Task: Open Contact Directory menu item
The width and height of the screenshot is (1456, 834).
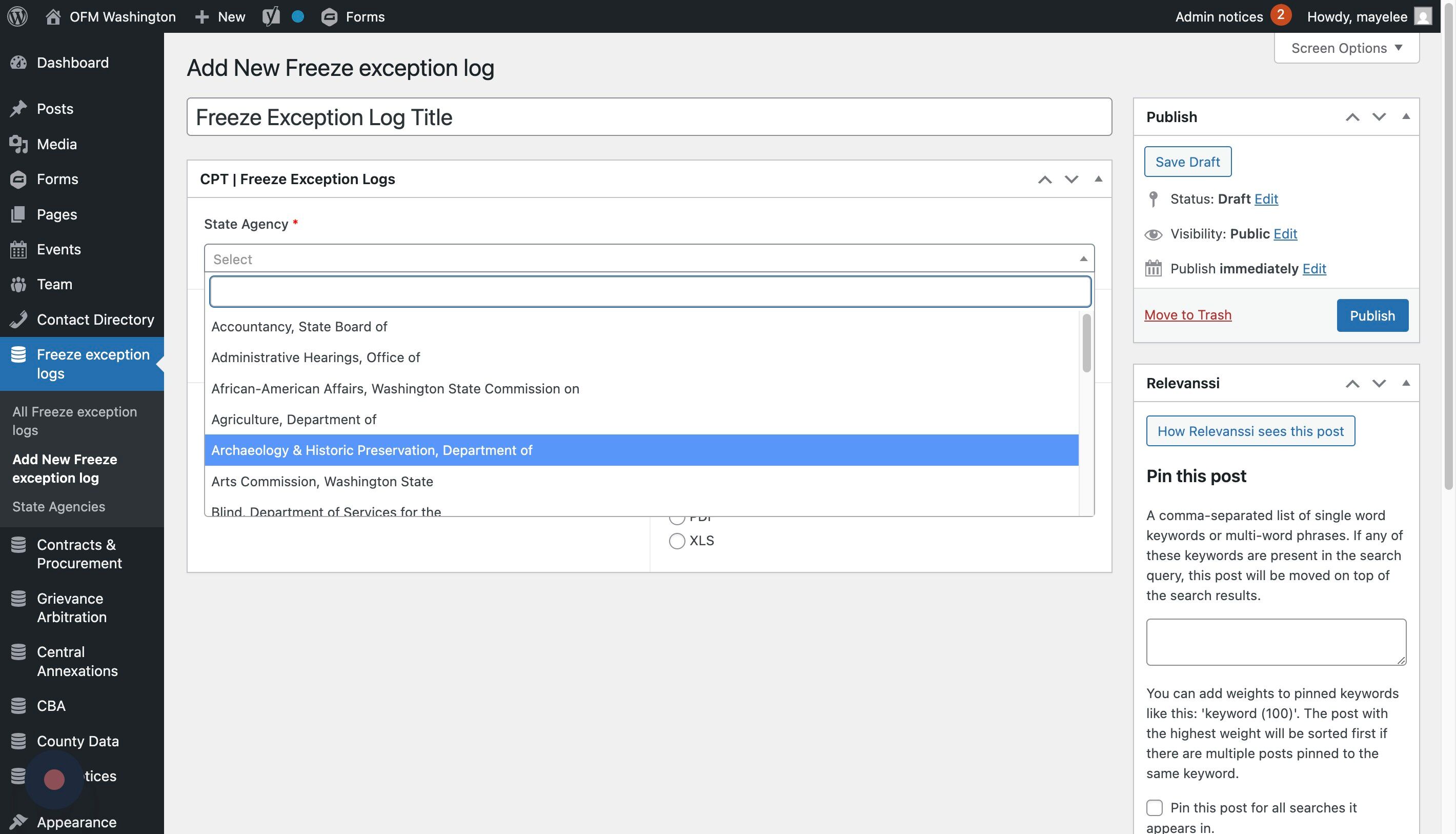Action: coord(95,319)
